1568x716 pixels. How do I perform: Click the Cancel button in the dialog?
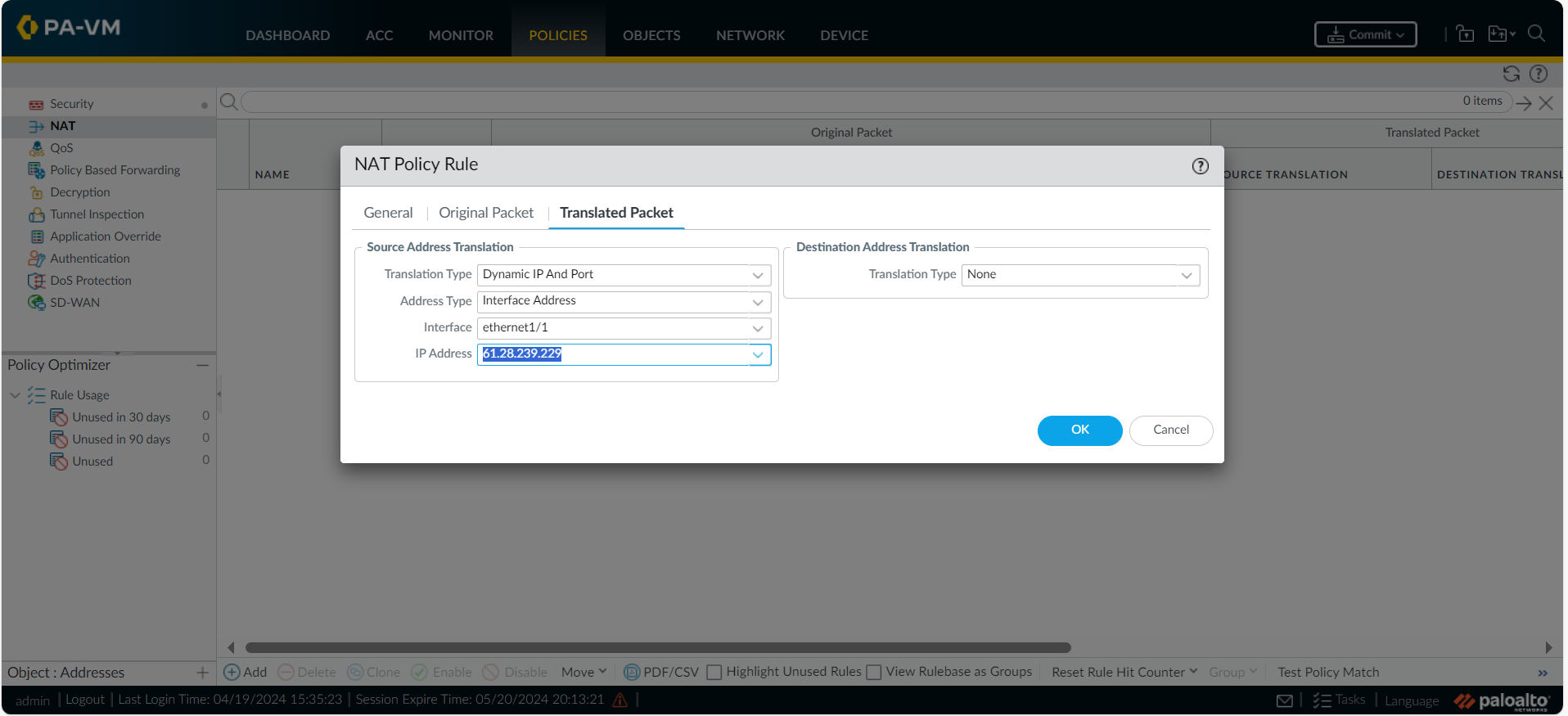coord(1170,430)
